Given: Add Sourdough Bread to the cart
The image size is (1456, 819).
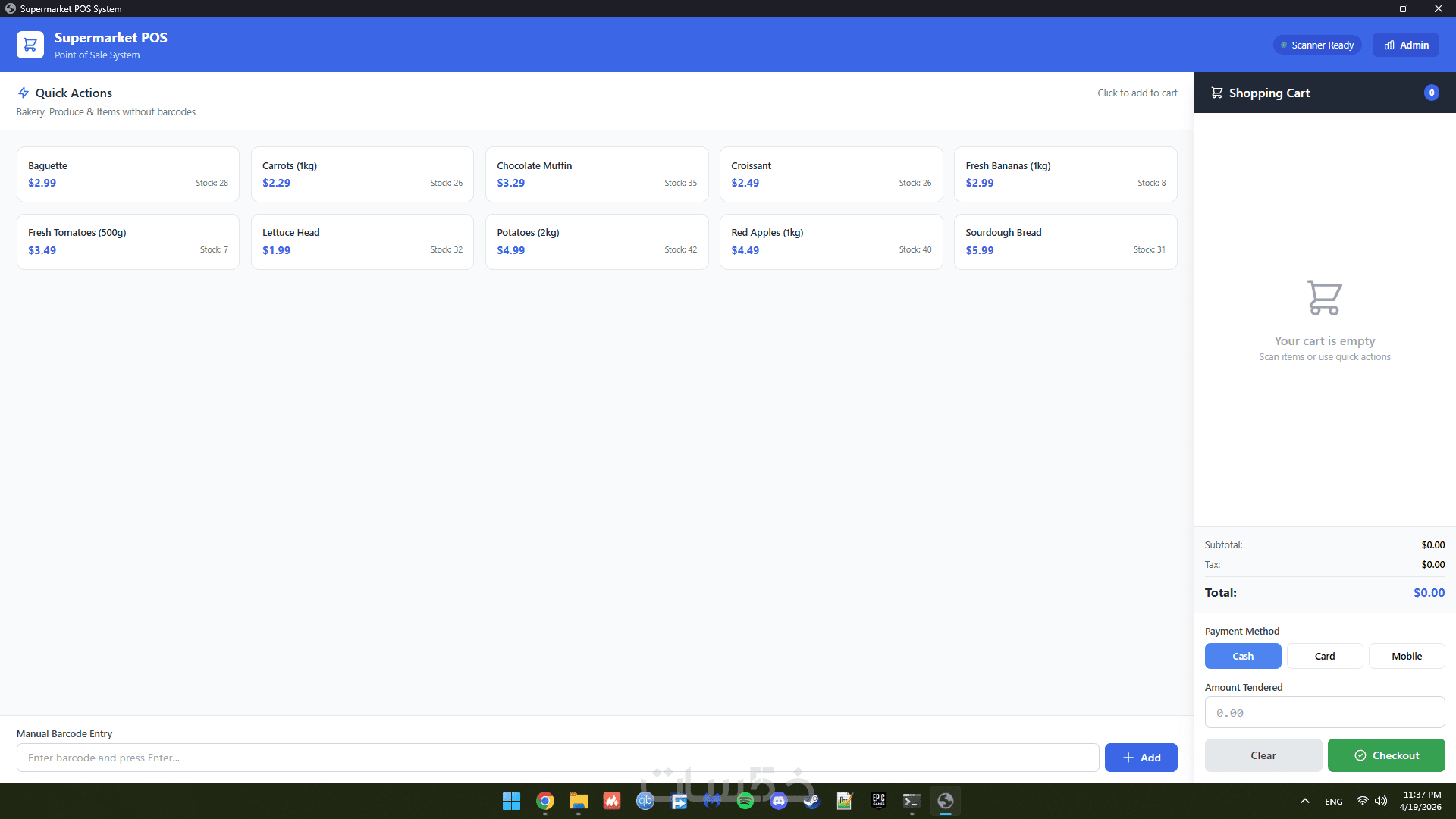Looking at the screenshot, I should [x=1065, y=241].
